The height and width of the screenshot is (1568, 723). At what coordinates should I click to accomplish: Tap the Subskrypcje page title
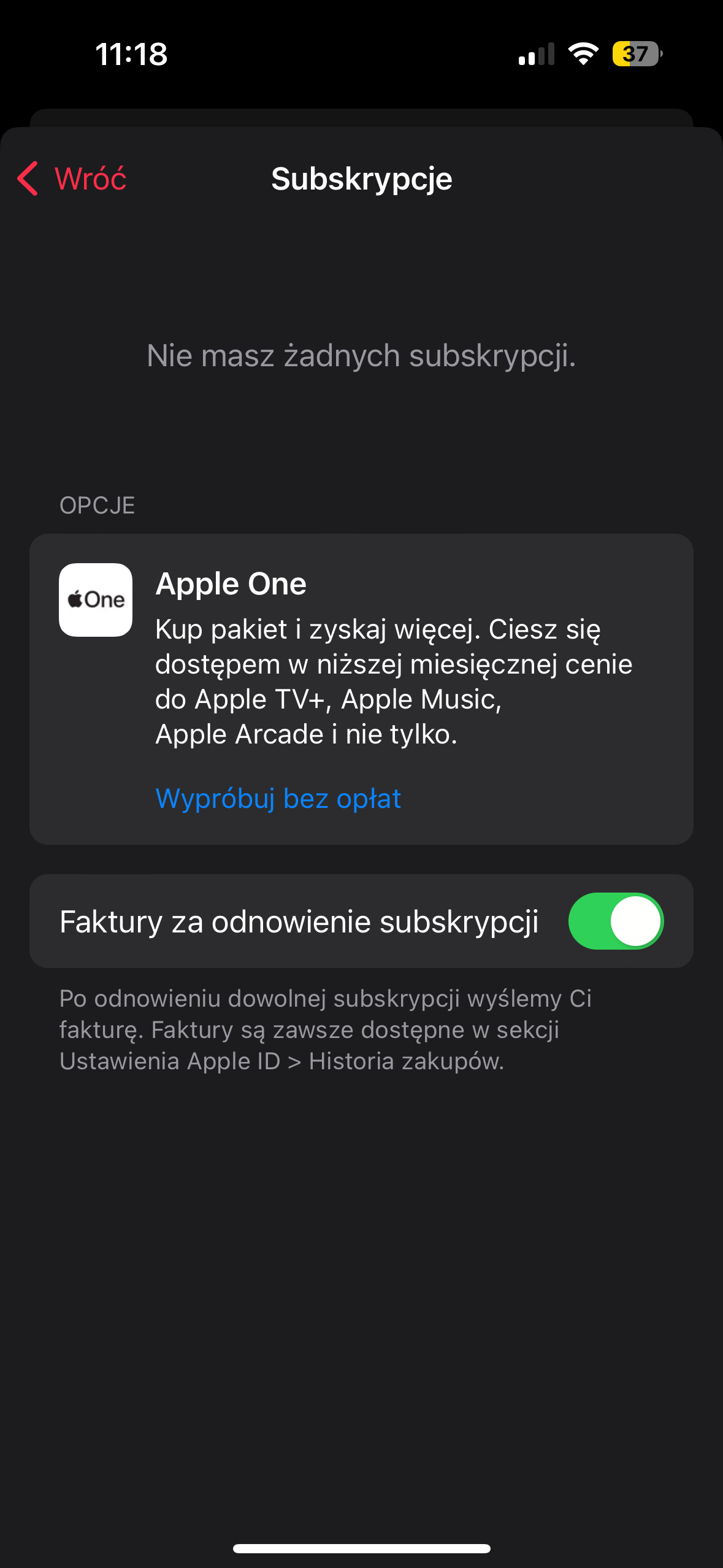(361, 179)
